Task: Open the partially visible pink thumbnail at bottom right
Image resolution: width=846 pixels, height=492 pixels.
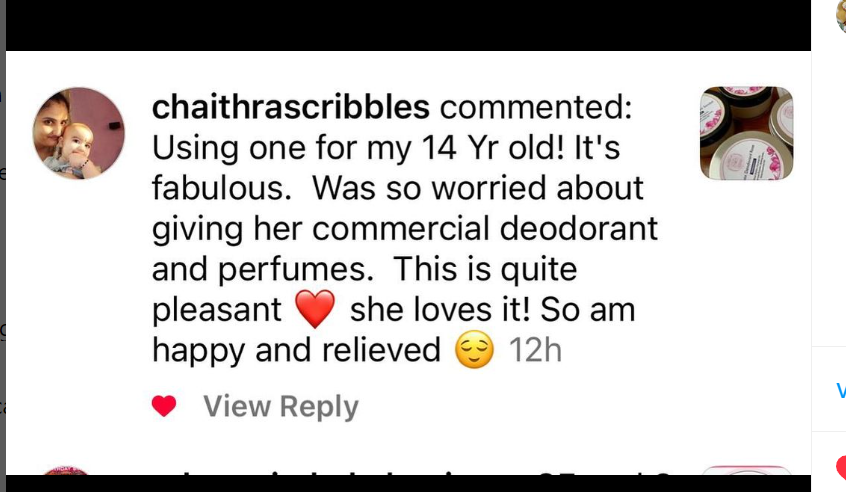Action: pyautogui.click(x=747, y=470)
